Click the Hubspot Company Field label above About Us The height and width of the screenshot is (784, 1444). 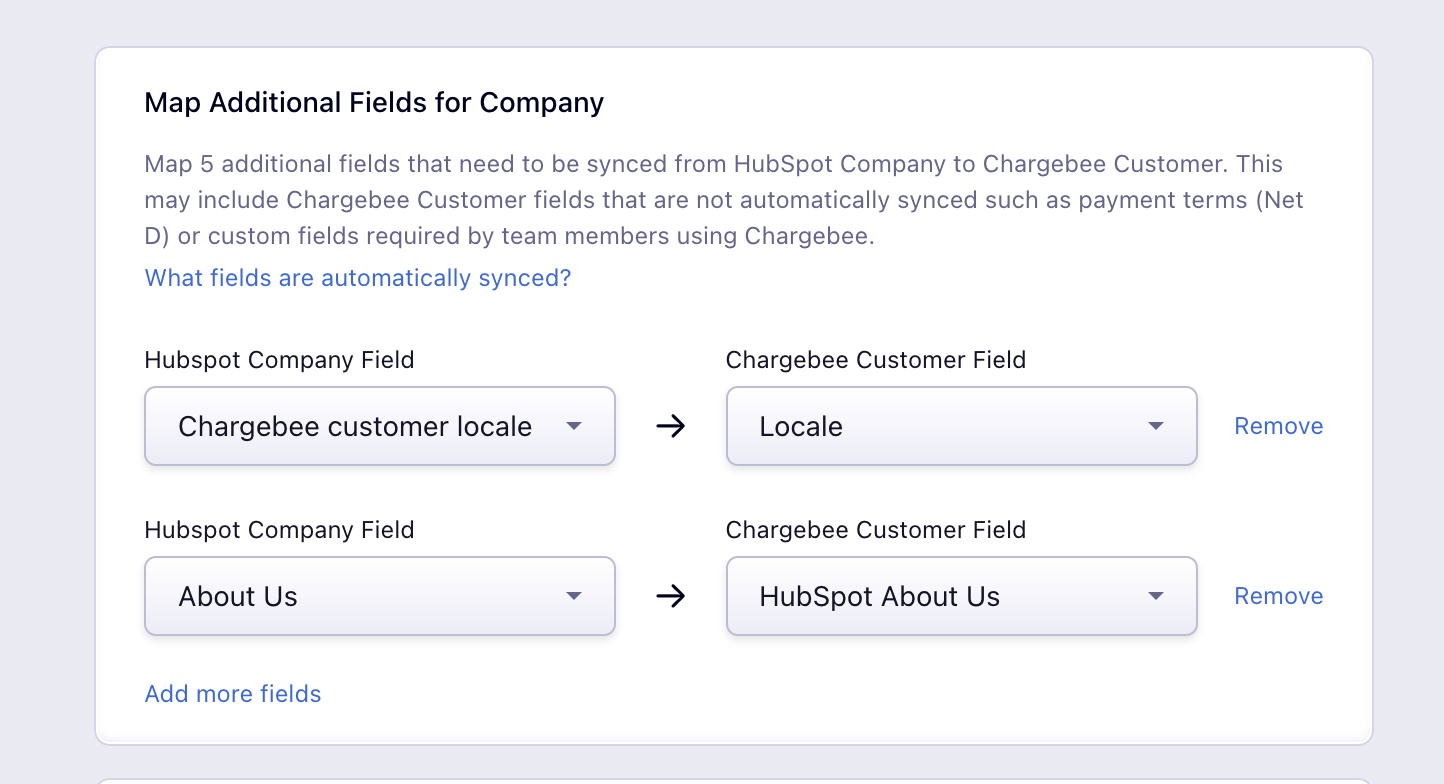279,530
